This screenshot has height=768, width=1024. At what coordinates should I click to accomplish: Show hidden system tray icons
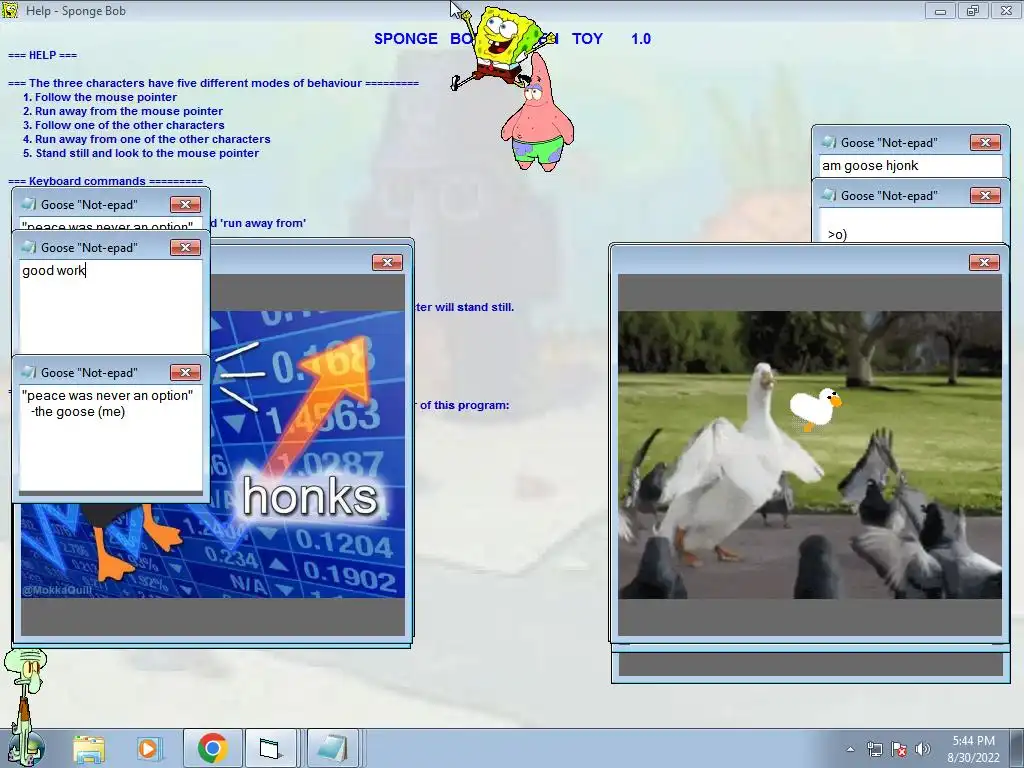click(x=850, y=749)
